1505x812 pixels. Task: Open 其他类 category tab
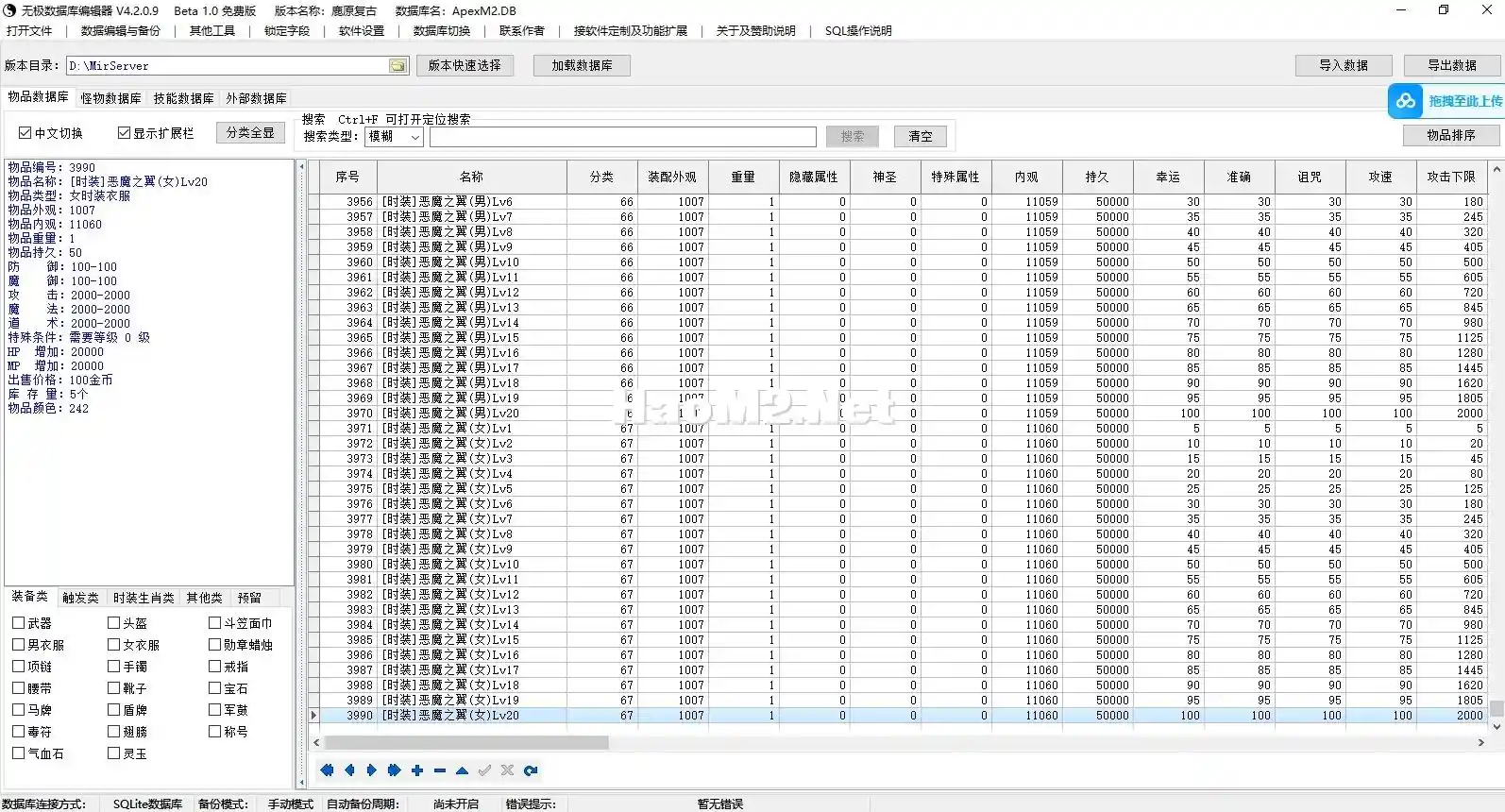[204, 598]
